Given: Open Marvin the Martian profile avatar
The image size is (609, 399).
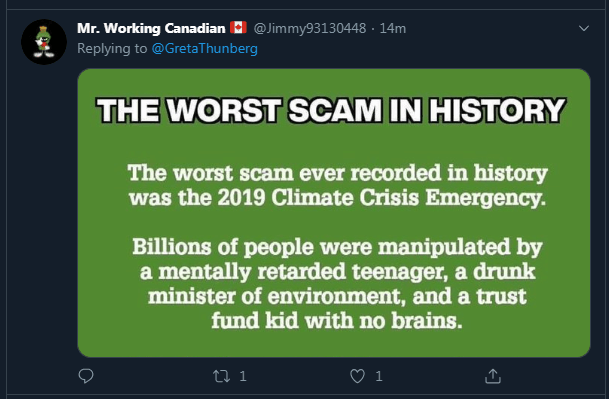Looking at the screenshot, I should point(44,42).
